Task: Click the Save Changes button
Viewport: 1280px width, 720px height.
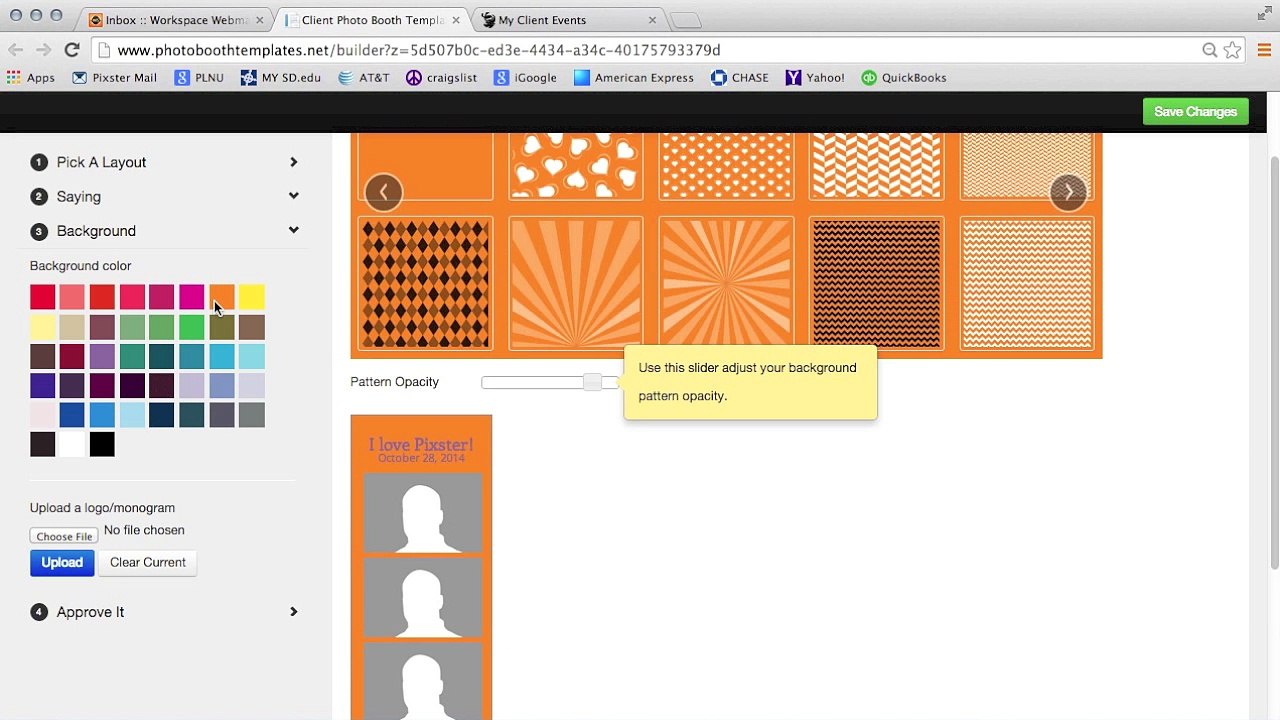Action: pos(1196,112)
